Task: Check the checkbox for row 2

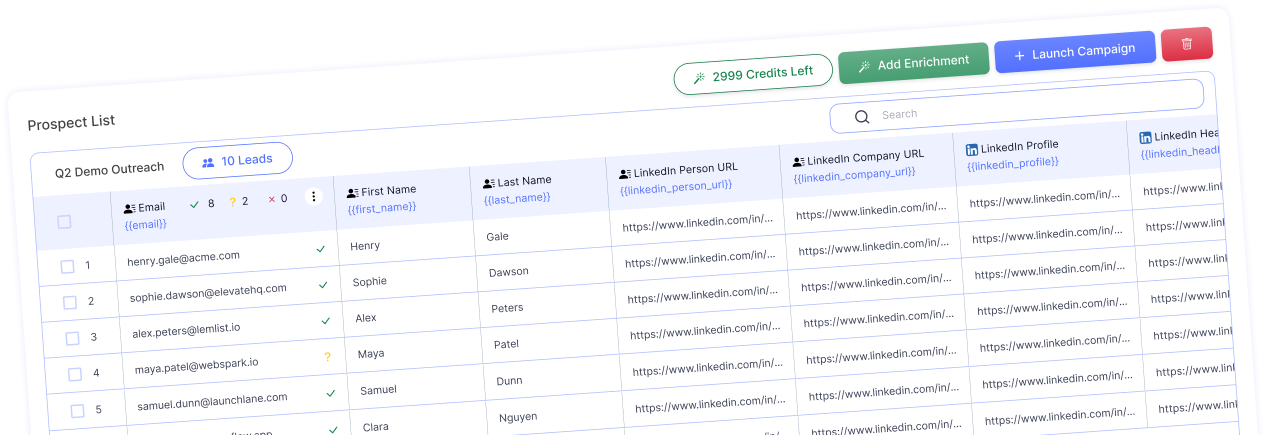Action: coord(70,302)
